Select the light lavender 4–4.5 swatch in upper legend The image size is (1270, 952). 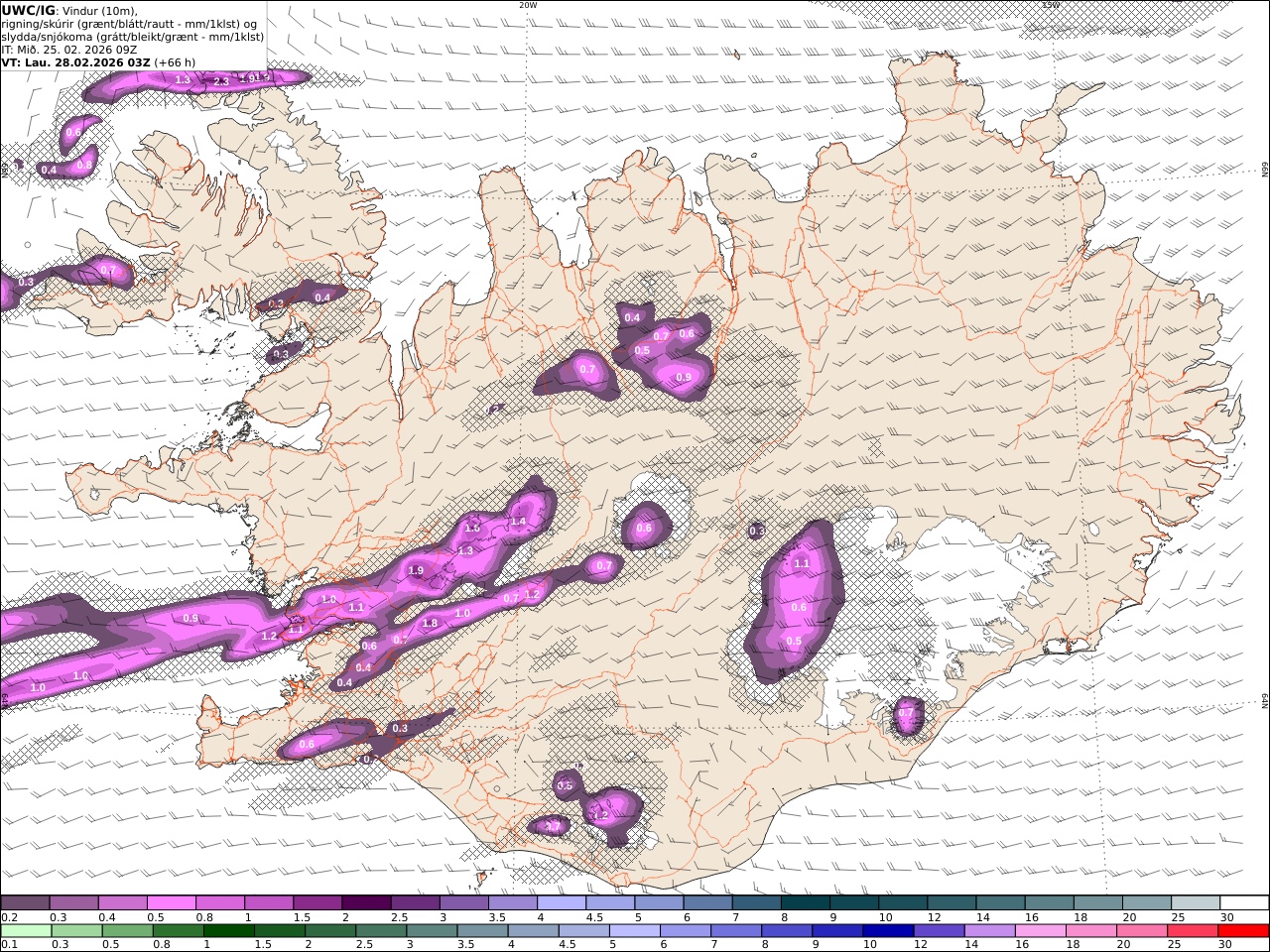point(562,903)
